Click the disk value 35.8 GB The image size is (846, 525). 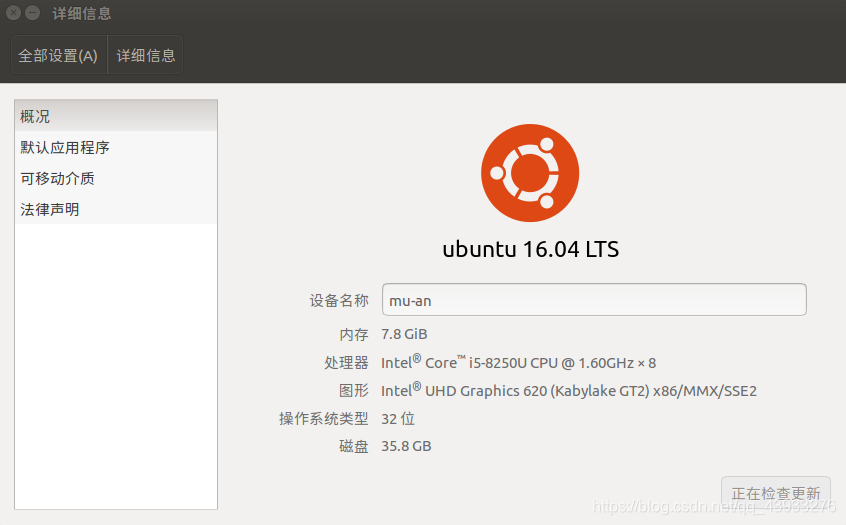406,446
